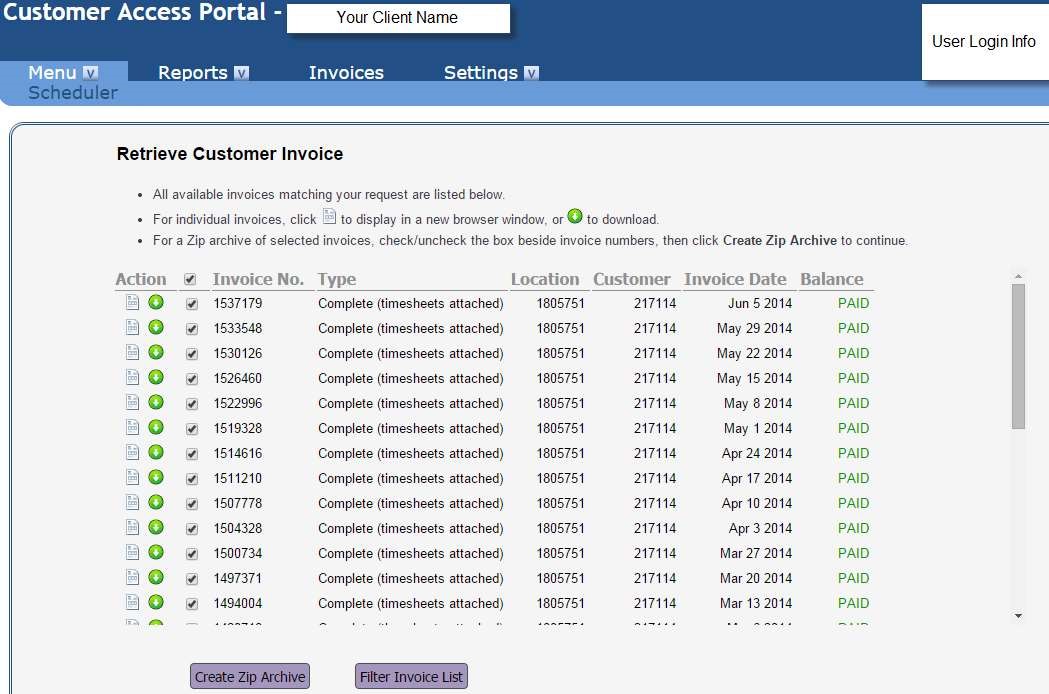Open the Scheduler submenu item
The image size is (1049, 694).
coord(73,92)
